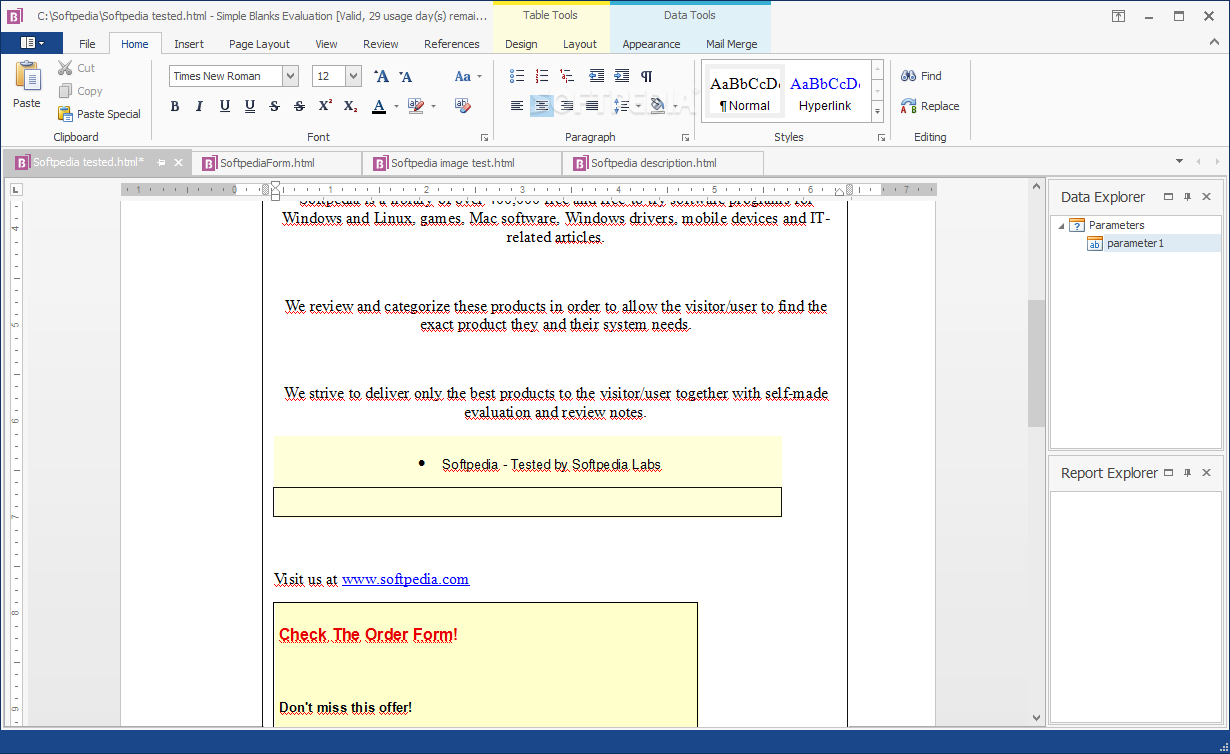
Task: Open the References ribbon tab
Action: (452, 44)
